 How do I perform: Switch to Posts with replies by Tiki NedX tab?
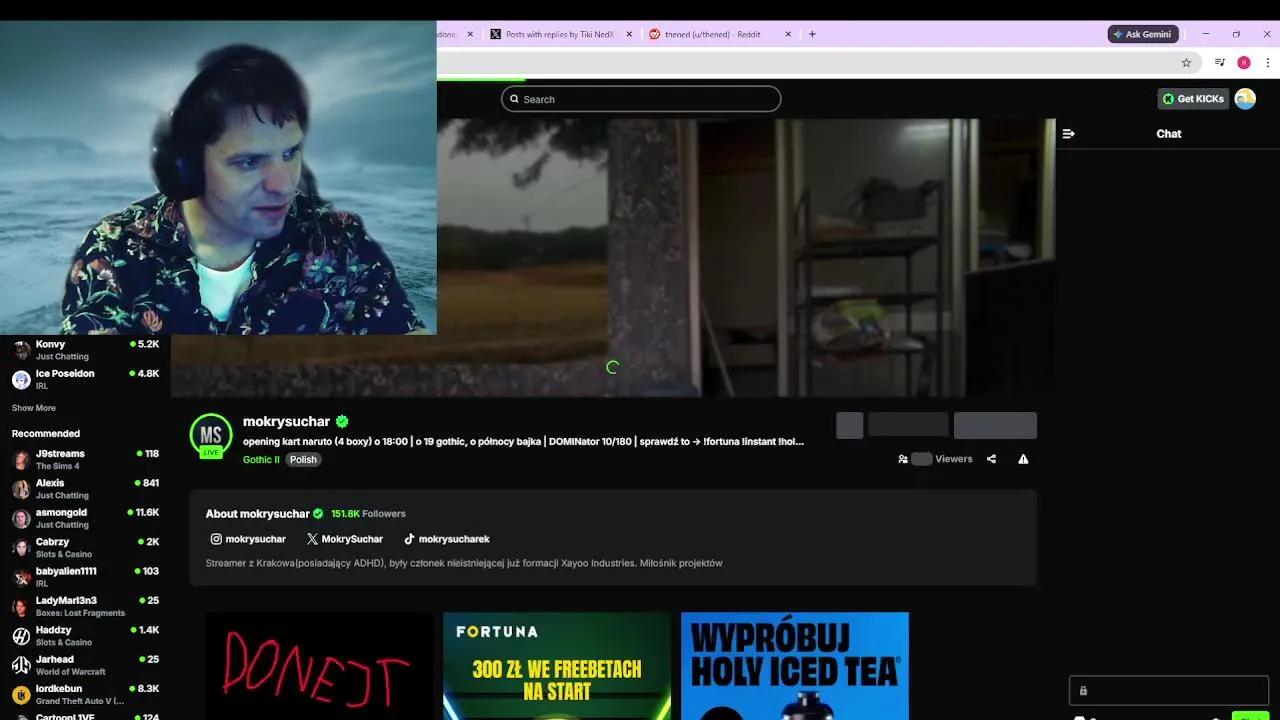point(559,34)
